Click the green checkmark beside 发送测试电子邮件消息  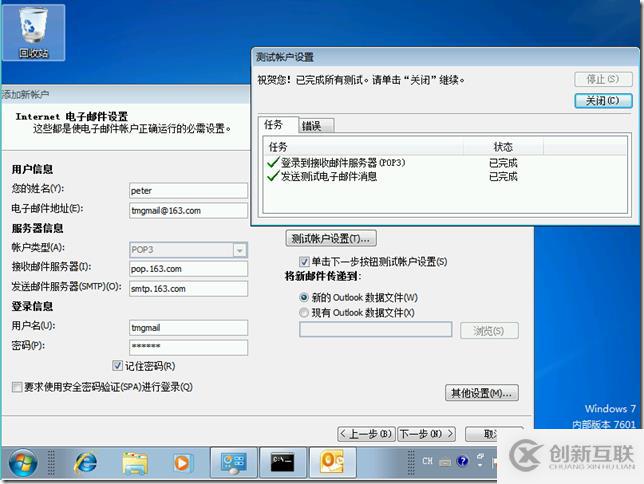click(273, 177)
